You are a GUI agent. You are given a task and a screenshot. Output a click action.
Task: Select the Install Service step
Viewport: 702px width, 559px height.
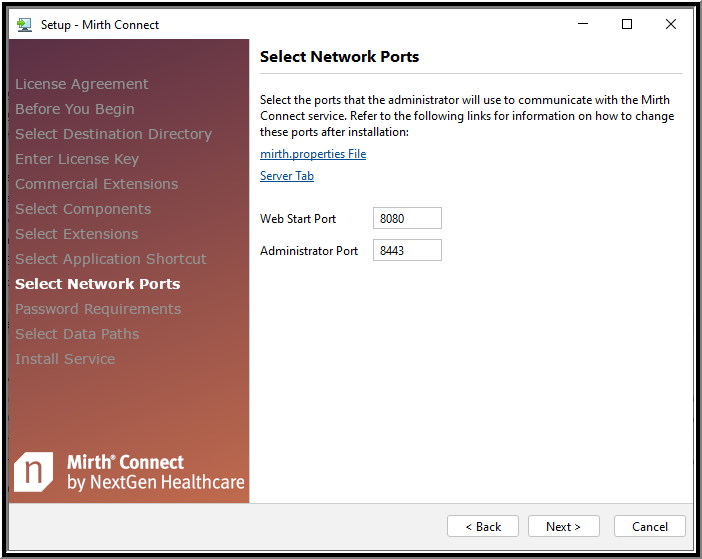click(x=65, y=359)
